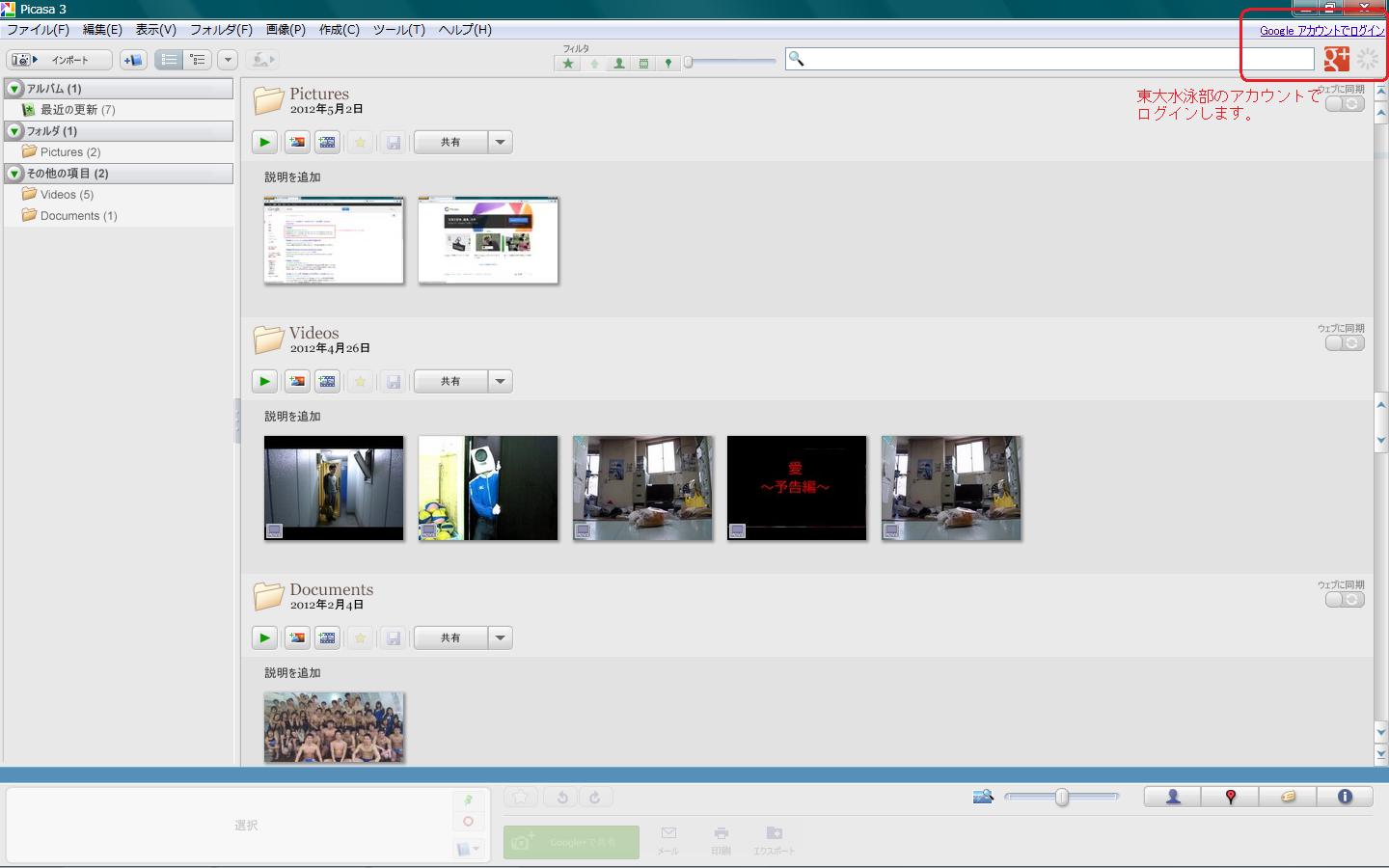This screenshot has width=1389, height=868.
Task: Create a new album with the toolbar icon
Action: tap(133, 60)
